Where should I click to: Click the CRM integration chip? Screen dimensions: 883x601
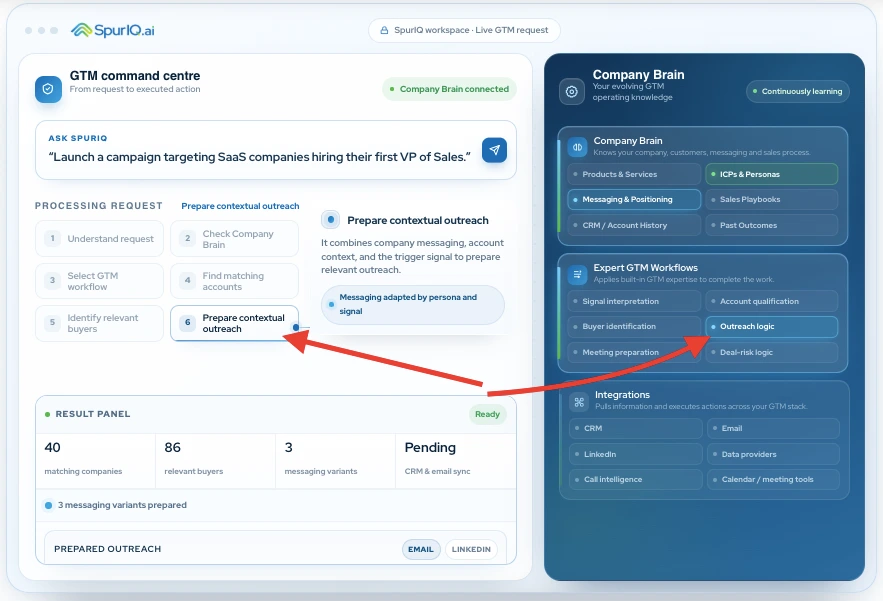(x=636, y=428)
